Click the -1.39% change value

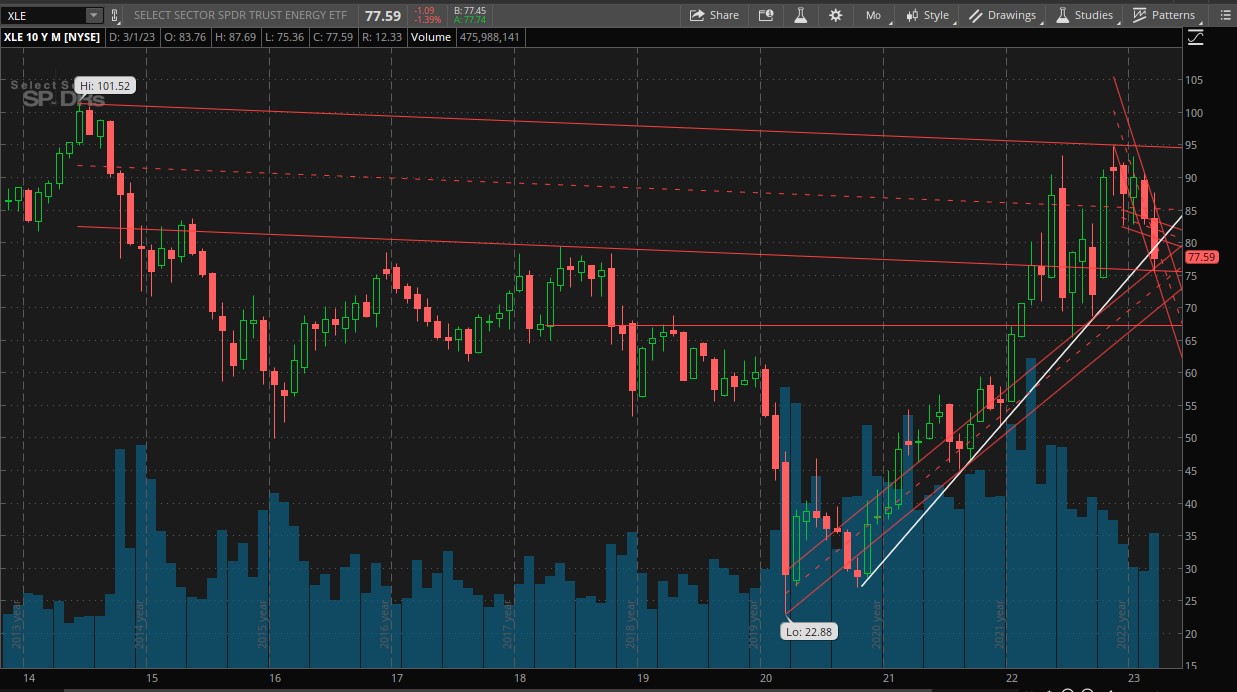[425, 20]
